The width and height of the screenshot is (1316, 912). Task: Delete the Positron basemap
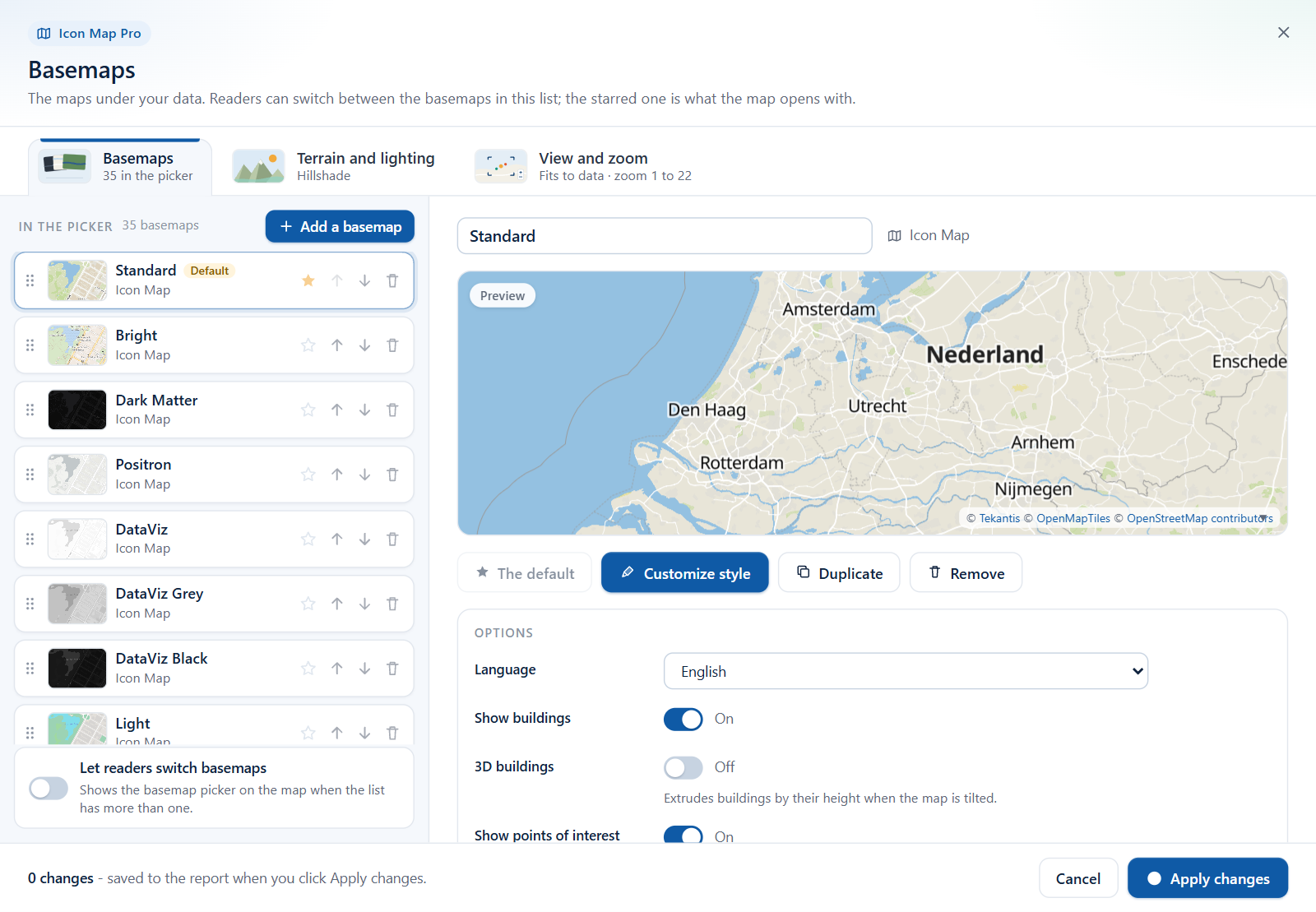click(x=392, y=475)
